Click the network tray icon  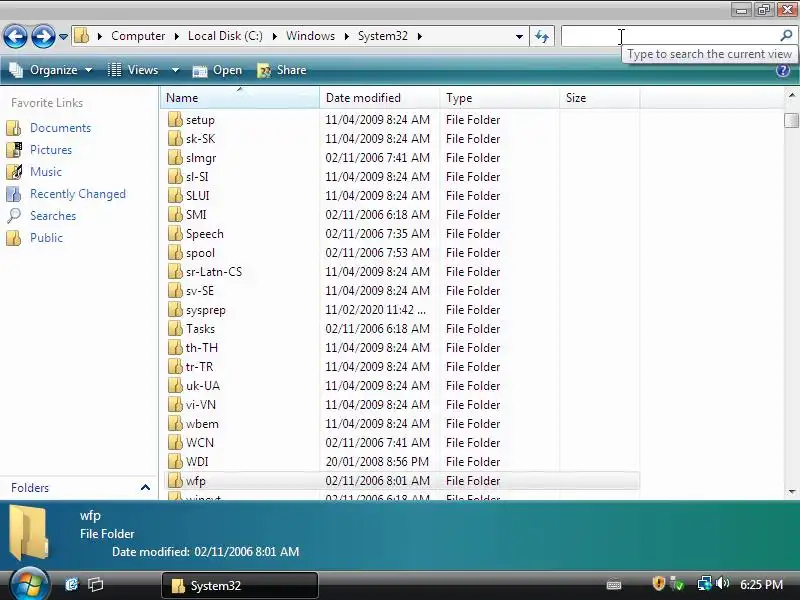[704, 583]
